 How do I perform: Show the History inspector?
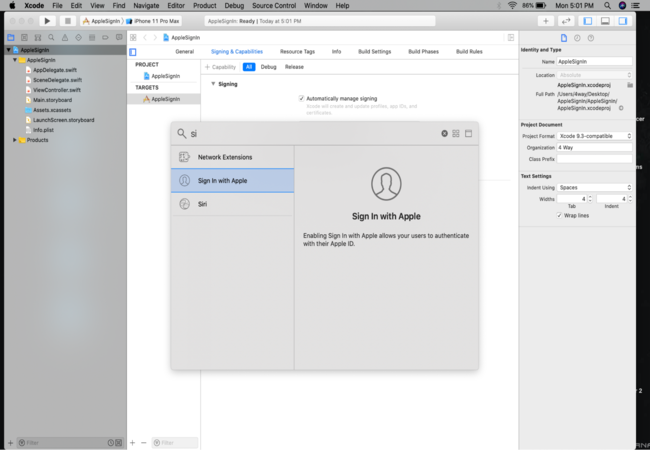[577, 38]
